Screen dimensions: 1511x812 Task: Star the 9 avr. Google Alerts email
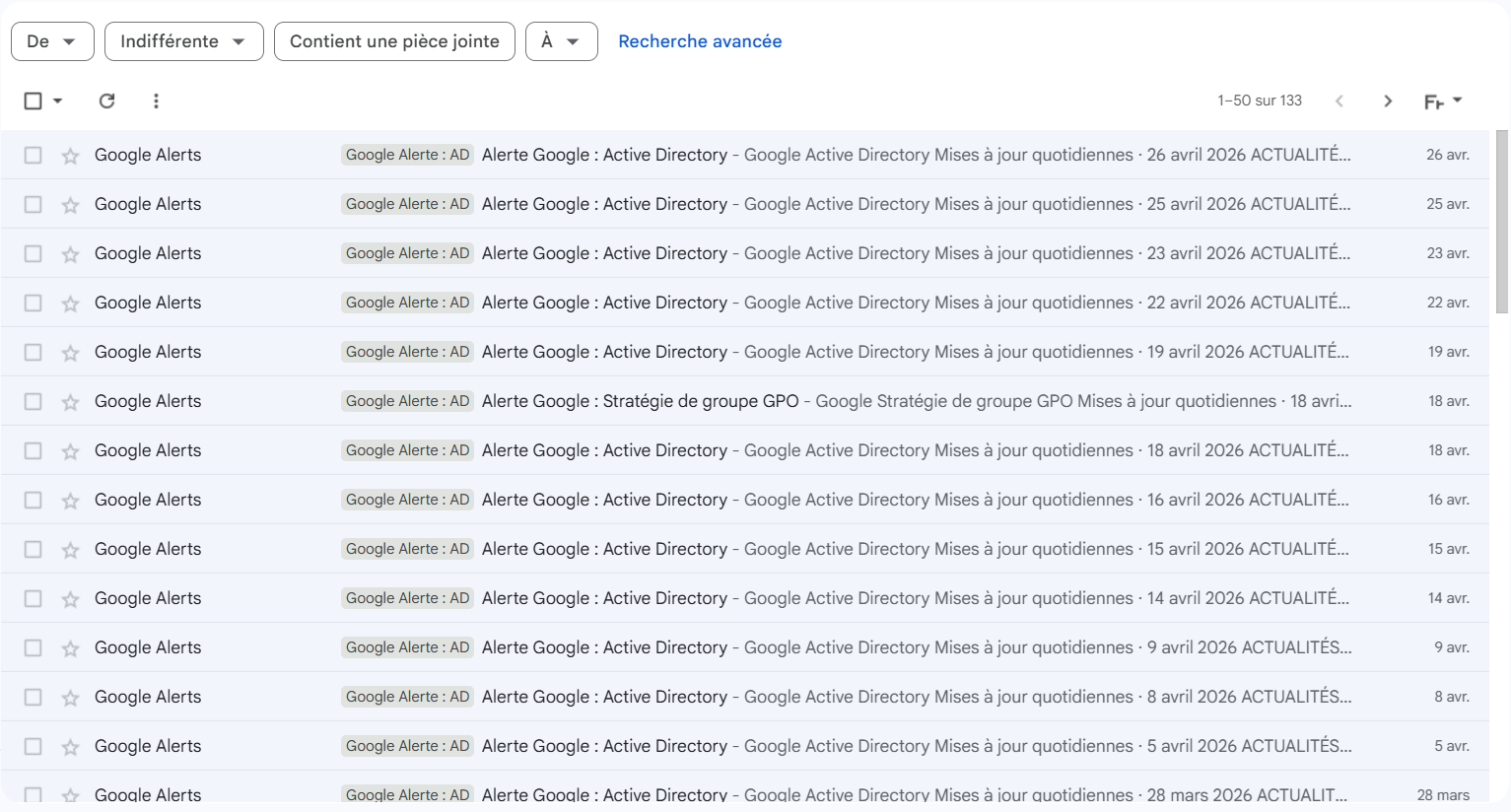click(70, 648)
